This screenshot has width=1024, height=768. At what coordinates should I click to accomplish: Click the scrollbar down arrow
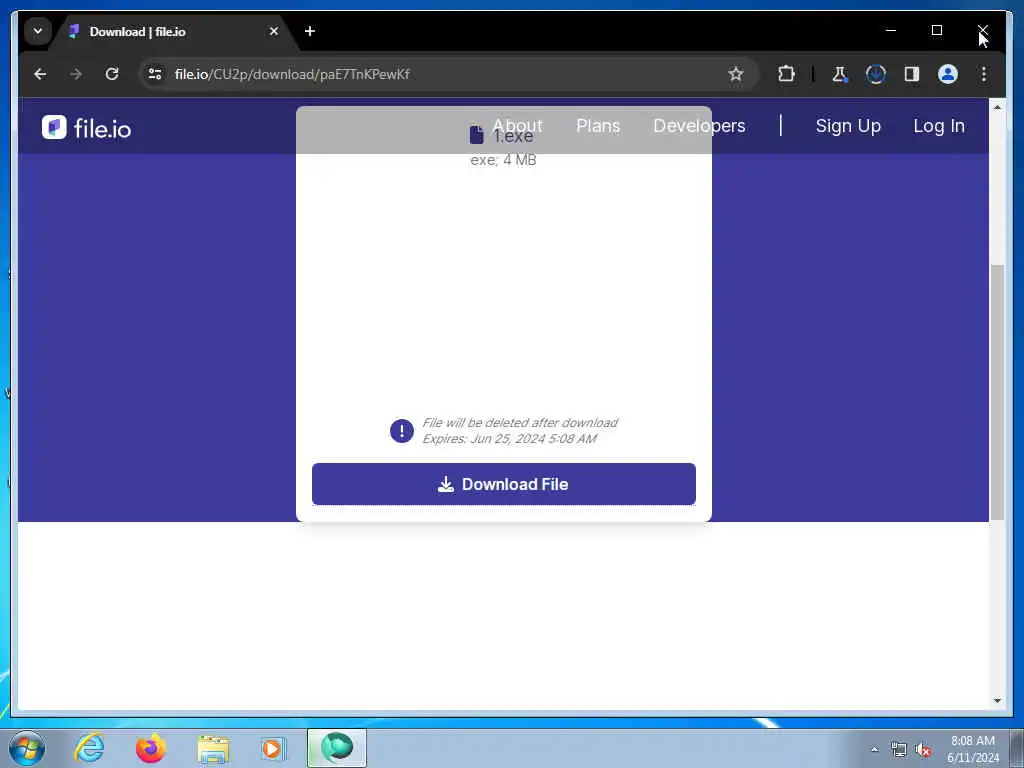997,701
